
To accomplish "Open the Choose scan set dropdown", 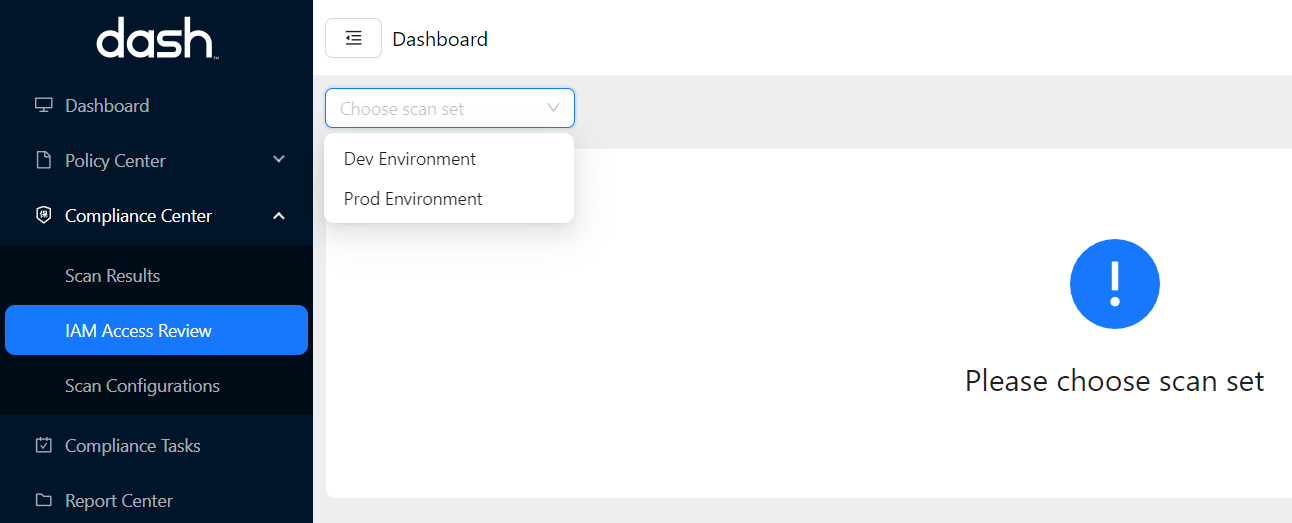I will pyautogui.click(x=449, y=108).
